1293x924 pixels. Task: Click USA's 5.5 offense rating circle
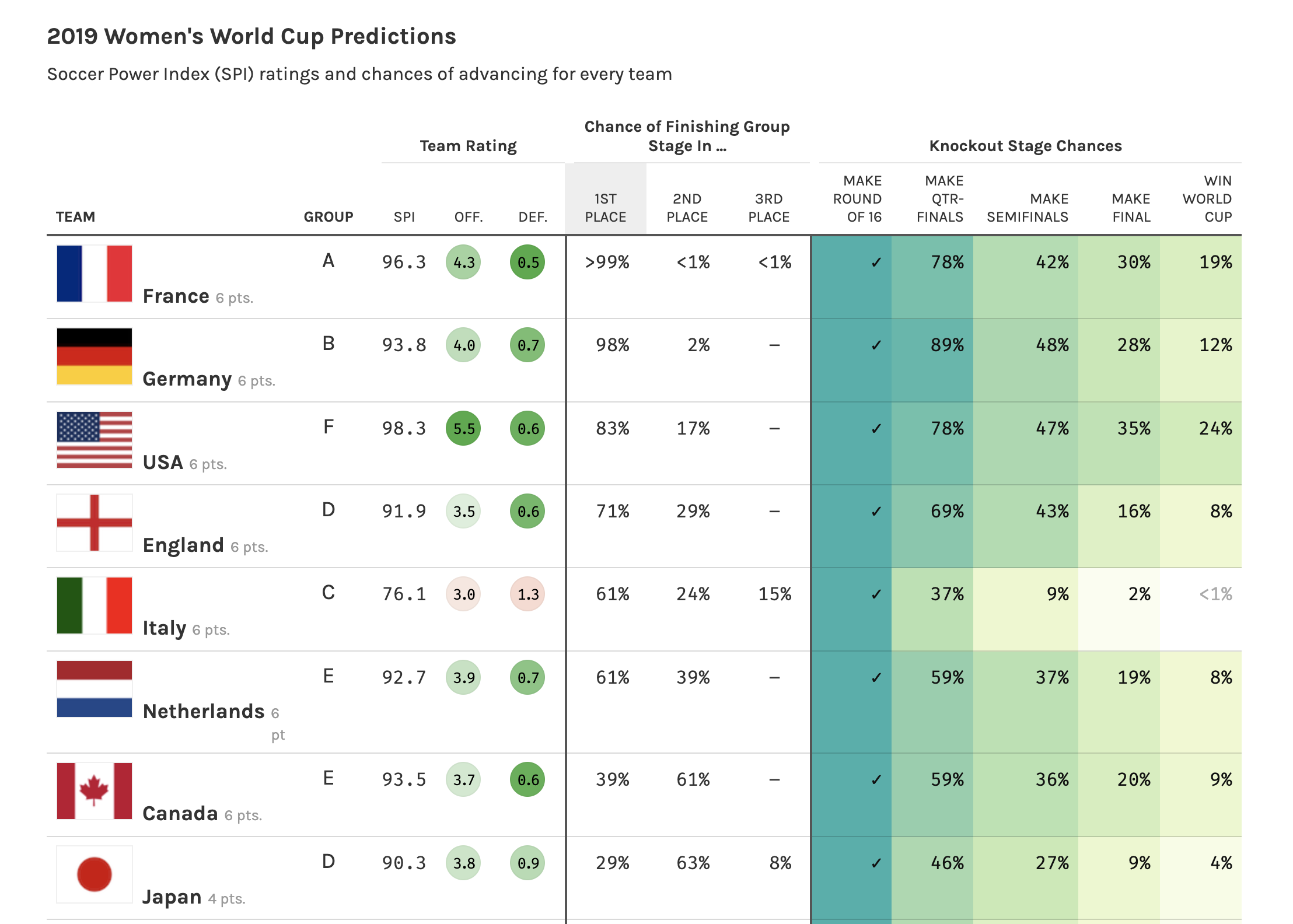coord(463,429)
